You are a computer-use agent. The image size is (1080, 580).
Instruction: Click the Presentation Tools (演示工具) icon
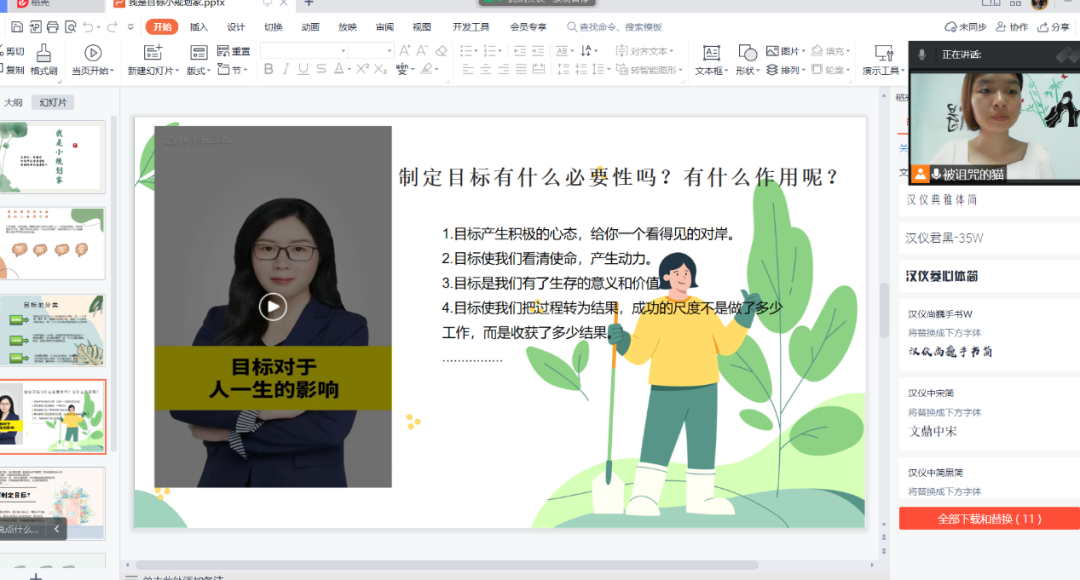click(x=884, y=53)
